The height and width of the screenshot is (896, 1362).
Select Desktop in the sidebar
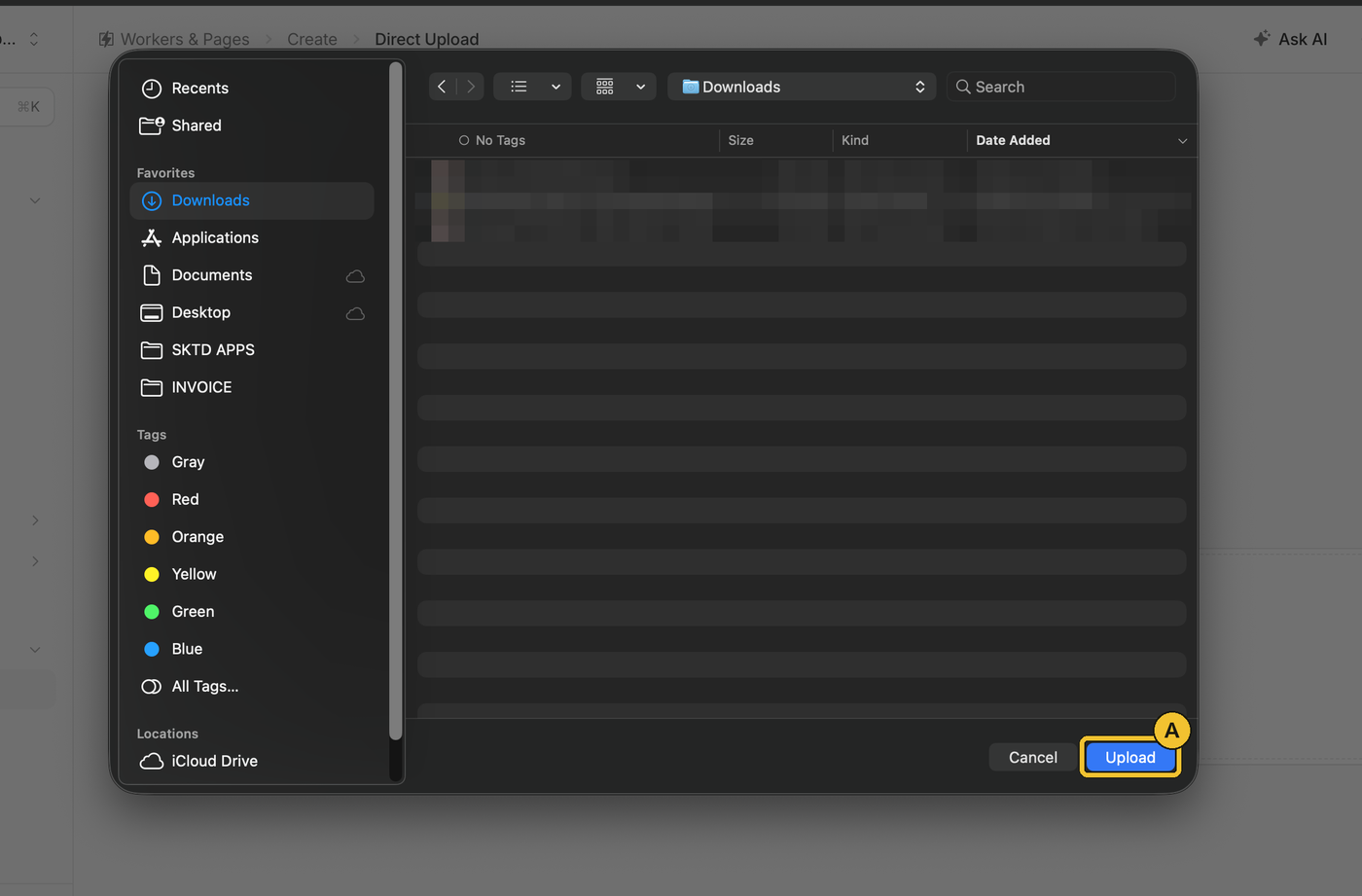252,312
